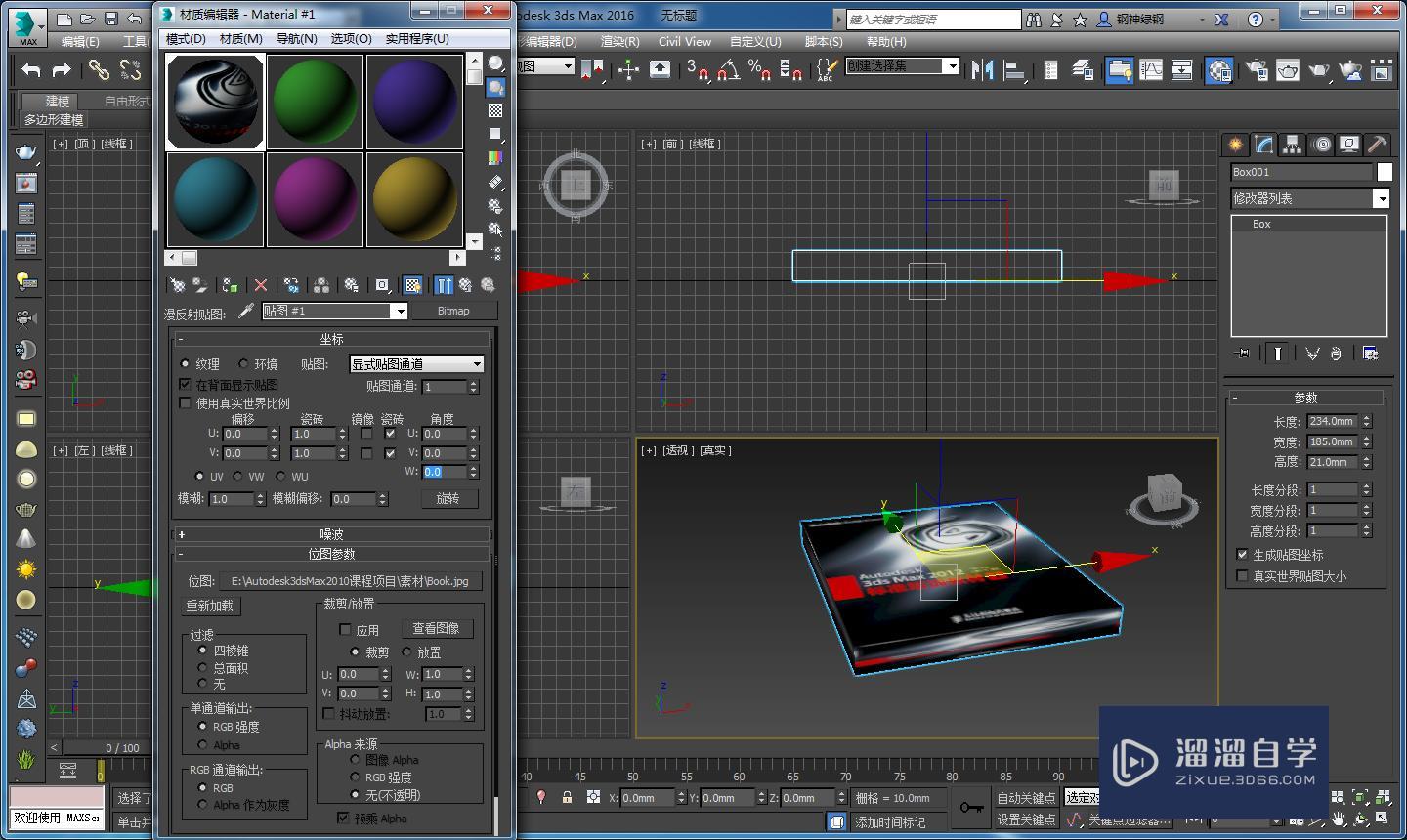Screen dimensions: 1407x840
Task: Click Set Key key icon
Action: click(971, 809)
